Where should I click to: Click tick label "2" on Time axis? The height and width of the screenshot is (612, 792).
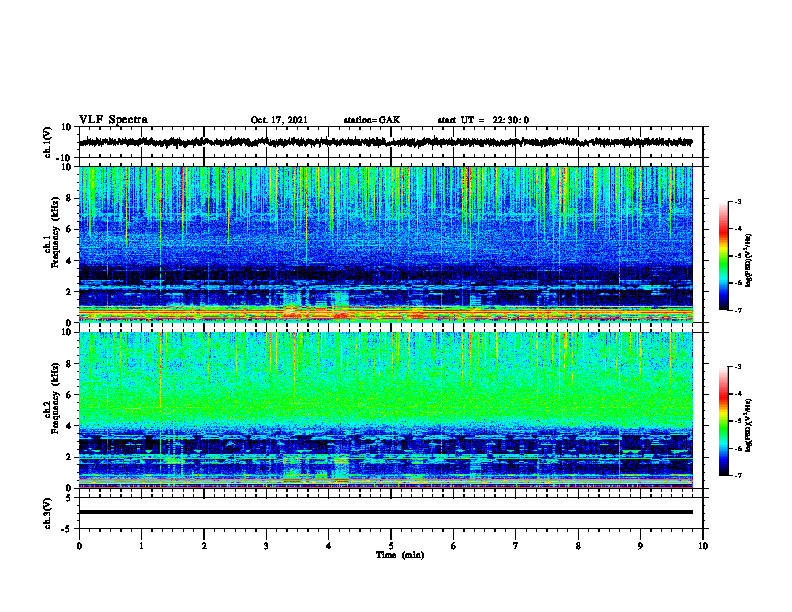pyautogui.click(x=204, y=546)
